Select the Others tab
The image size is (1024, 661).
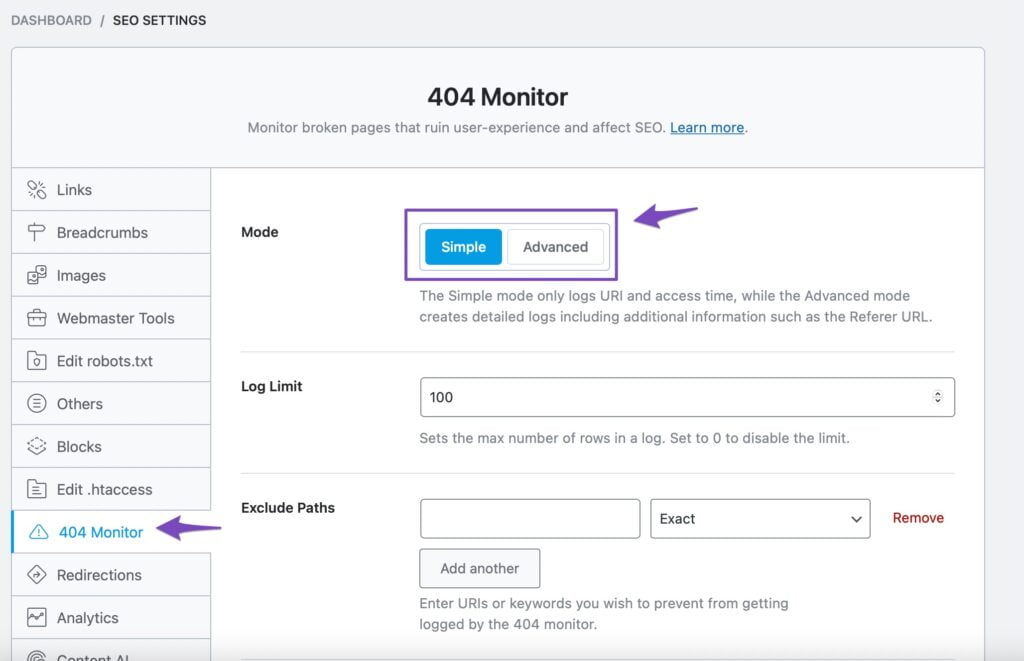click(111, 404)
